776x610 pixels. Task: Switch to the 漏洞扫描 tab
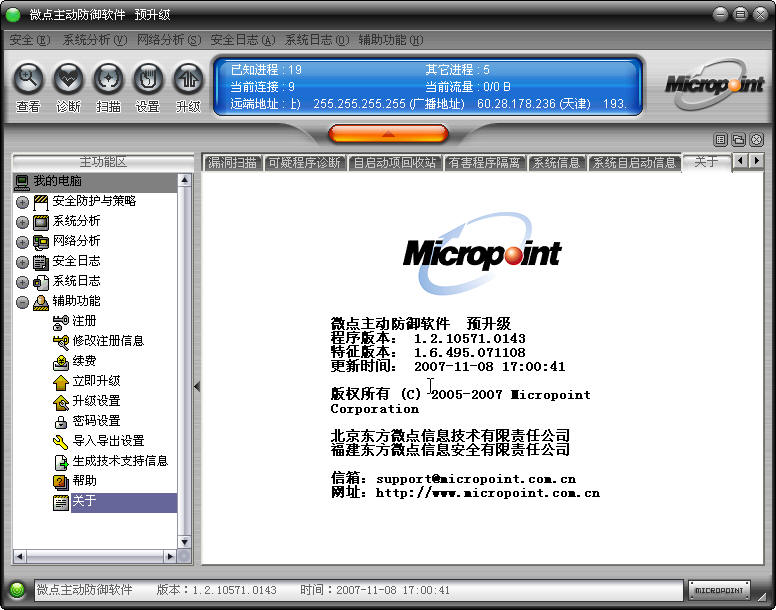pos(233,162)
